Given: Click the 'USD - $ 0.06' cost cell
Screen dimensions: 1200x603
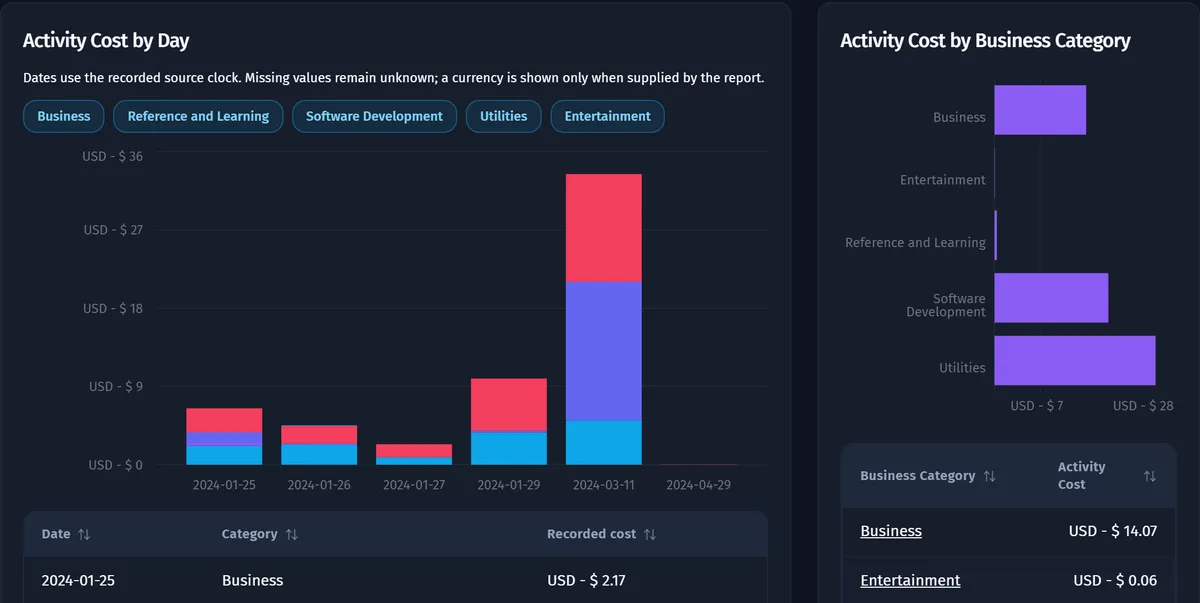Looking at the screenshot, I should (x=1115, y=580).
